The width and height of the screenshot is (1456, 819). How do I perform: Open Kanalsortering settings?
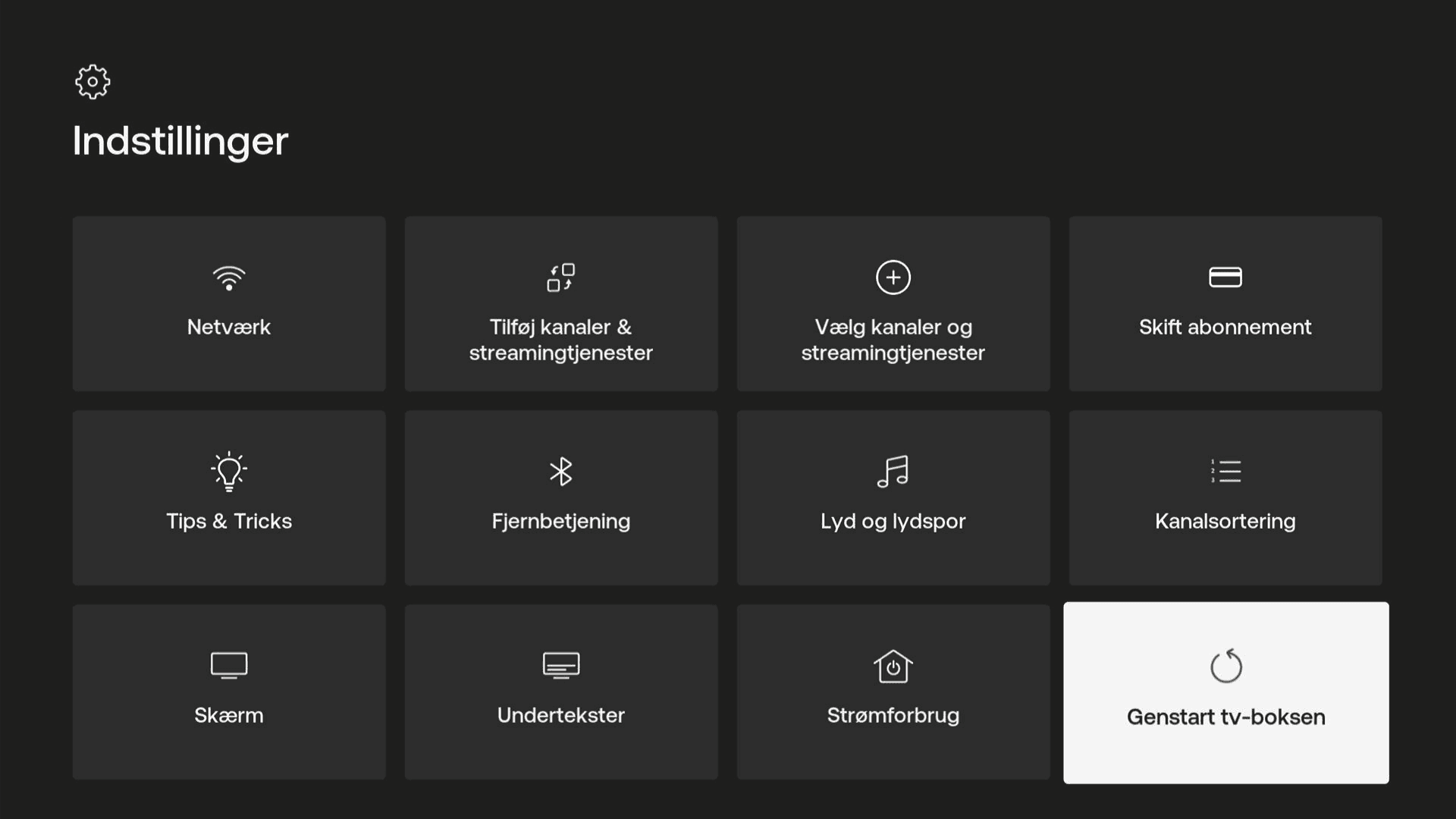(x=1225, y=497)
